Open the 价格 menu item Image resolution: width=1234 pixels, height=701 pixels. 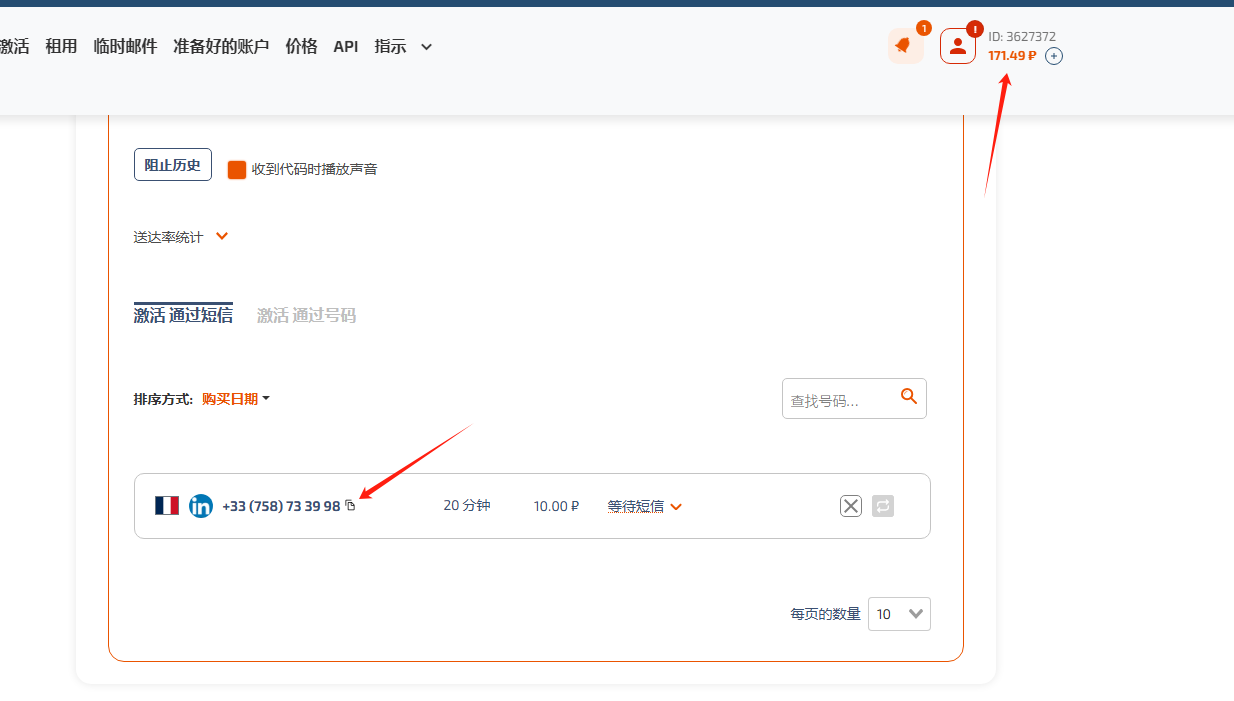pos(301,46)
